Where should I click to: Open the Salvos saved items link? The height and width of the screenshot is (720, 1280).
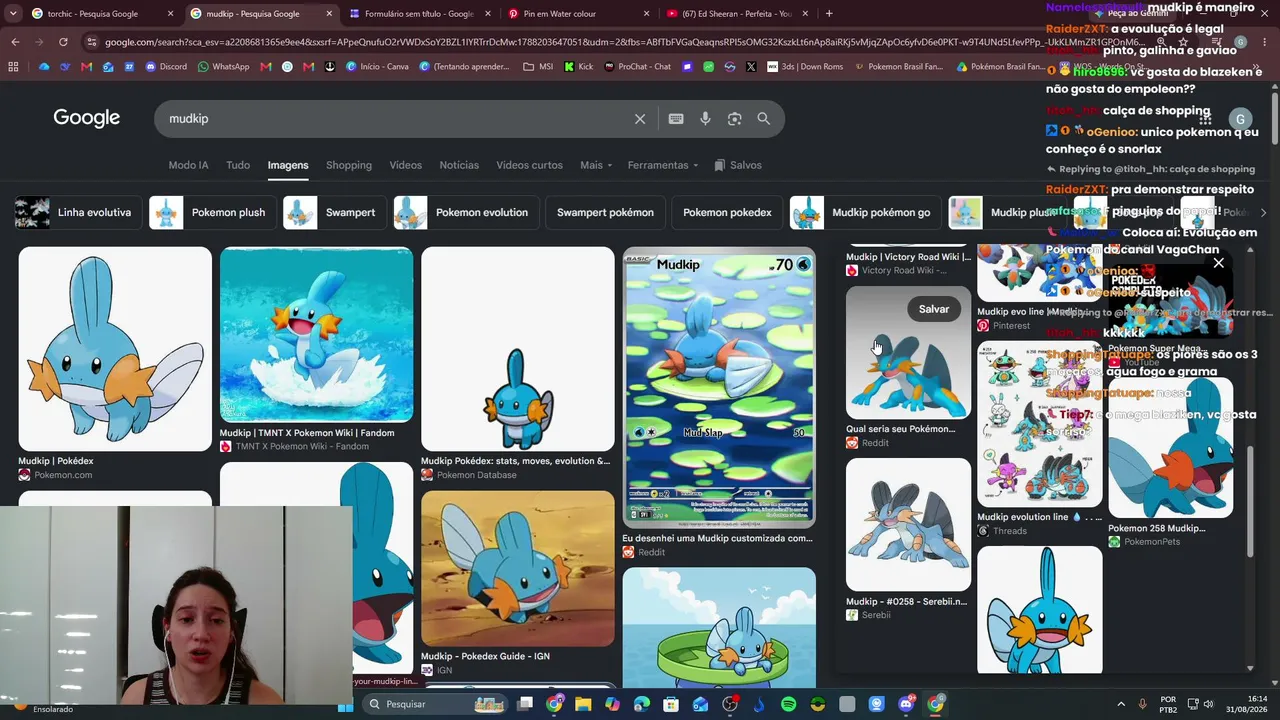coord(738,165)
